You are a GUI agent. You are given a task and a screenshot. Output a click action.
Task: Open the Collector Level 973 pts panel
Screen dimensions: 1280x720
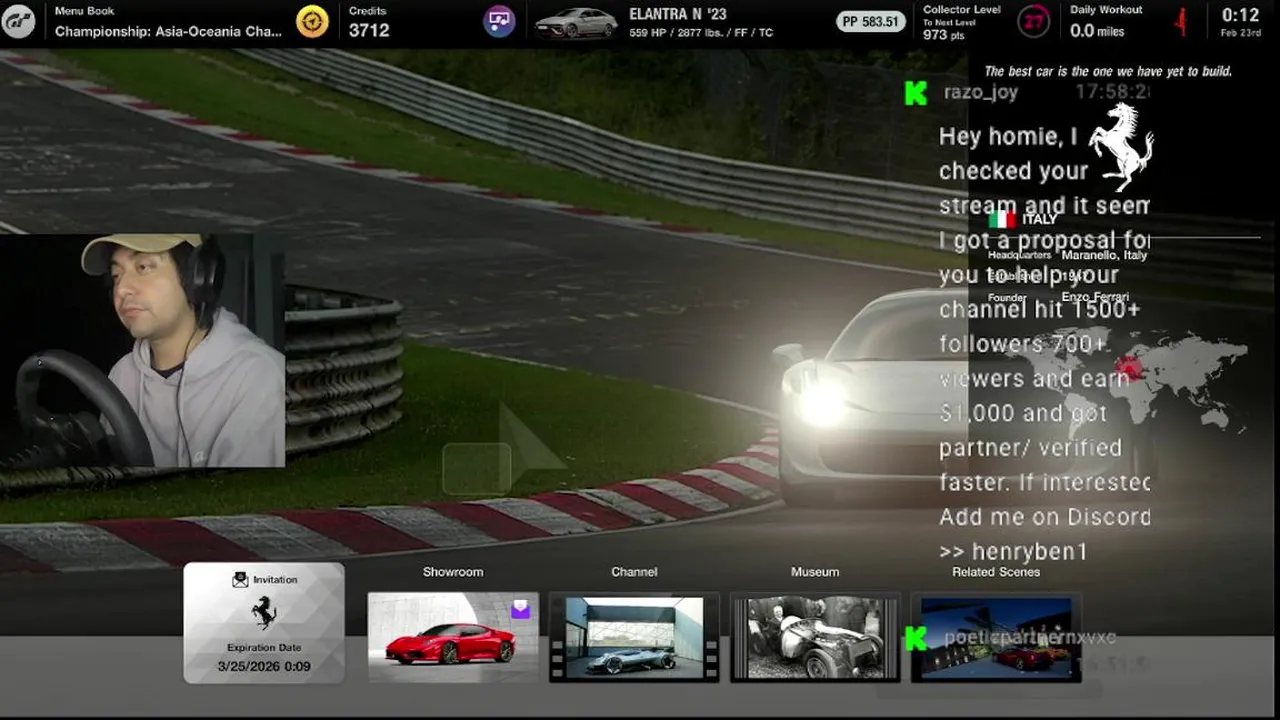pyautogui.click(x=962, y=21)
